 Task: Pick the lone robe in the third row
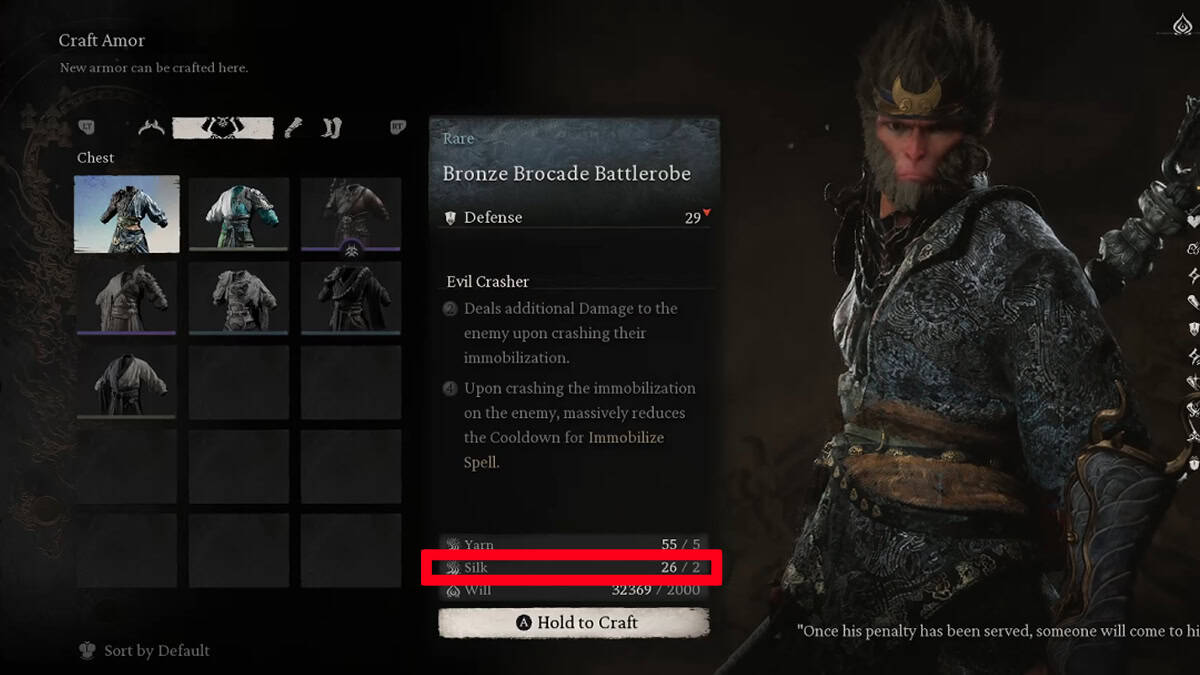click(x=127, y=382)
